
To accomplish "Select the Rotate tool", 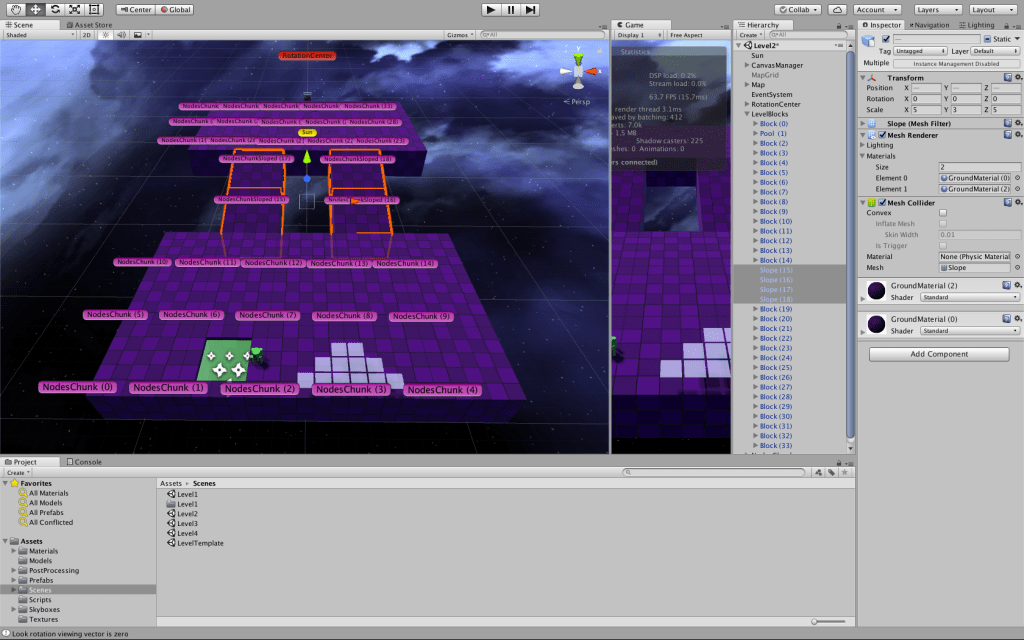I will tap(54, 9).
